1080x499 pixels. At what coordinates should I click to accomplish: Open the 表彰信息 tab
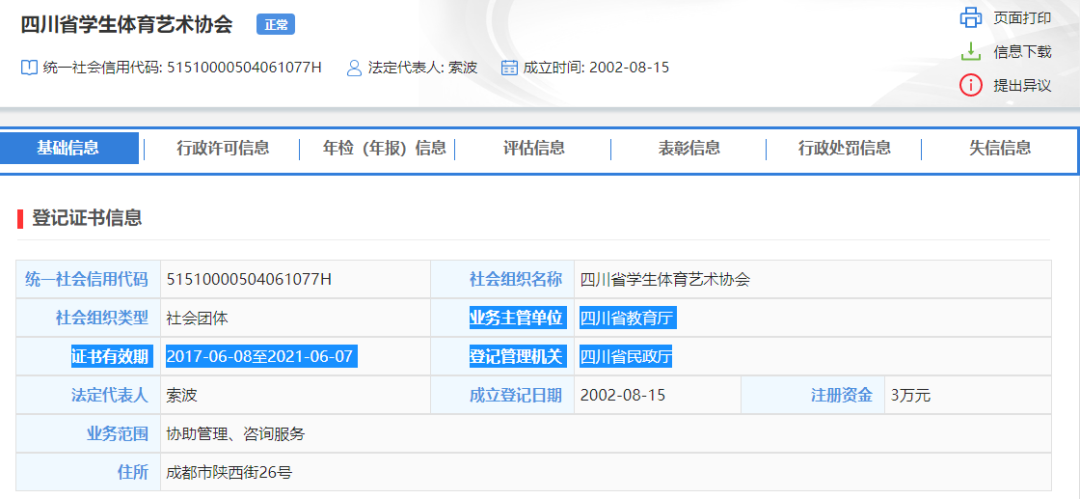689,147
